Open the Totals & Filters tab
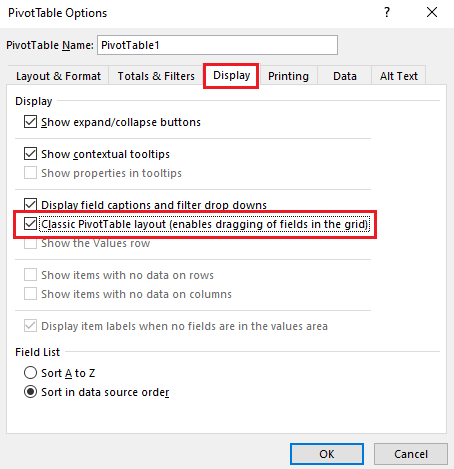Image resolution: width=454 pixels, height=469 pixels. point(156,76)
